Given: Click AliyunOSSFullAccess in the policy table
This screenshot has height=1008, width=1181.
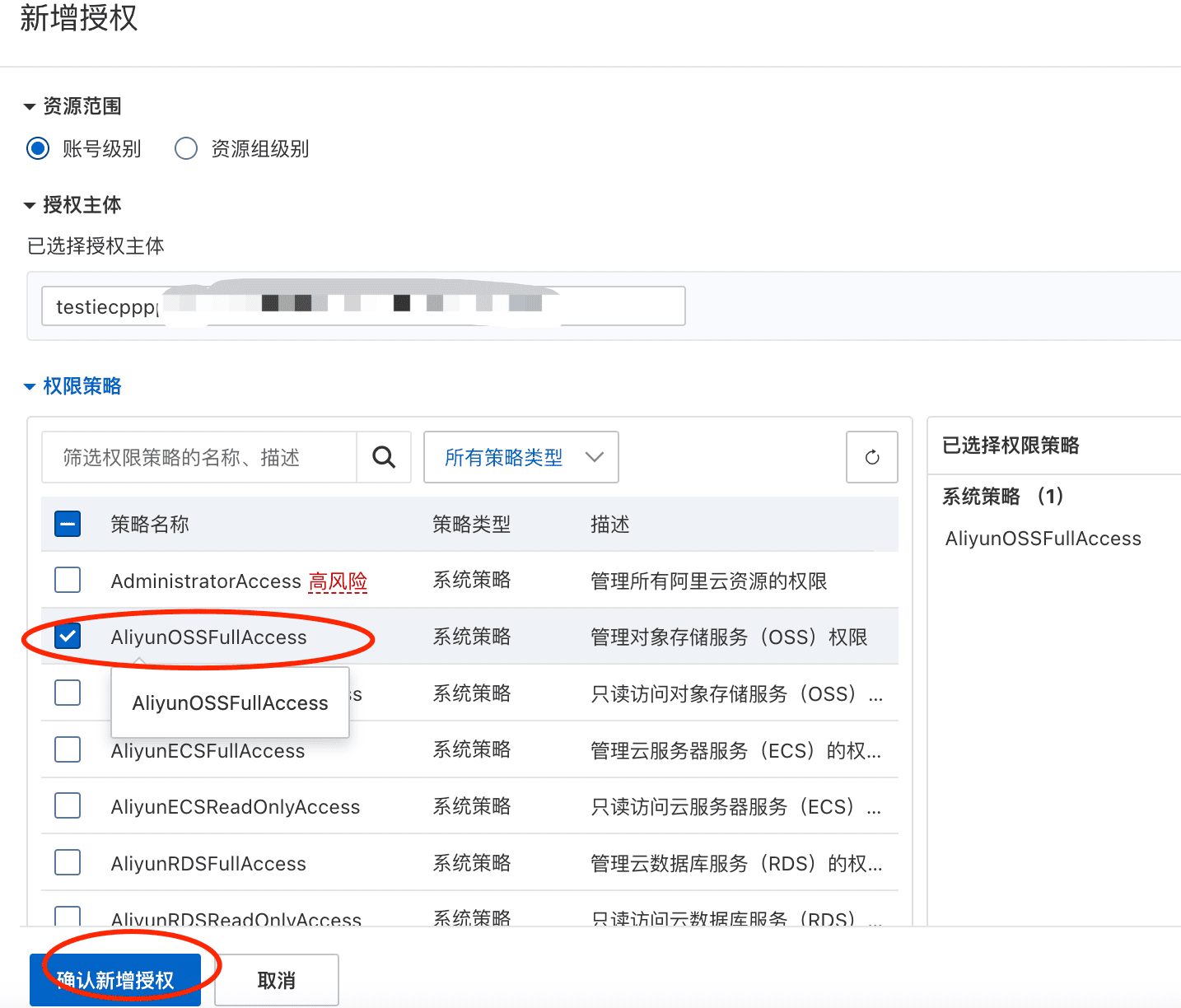Looking at the screenshot, I should click(x=208, y=637).
